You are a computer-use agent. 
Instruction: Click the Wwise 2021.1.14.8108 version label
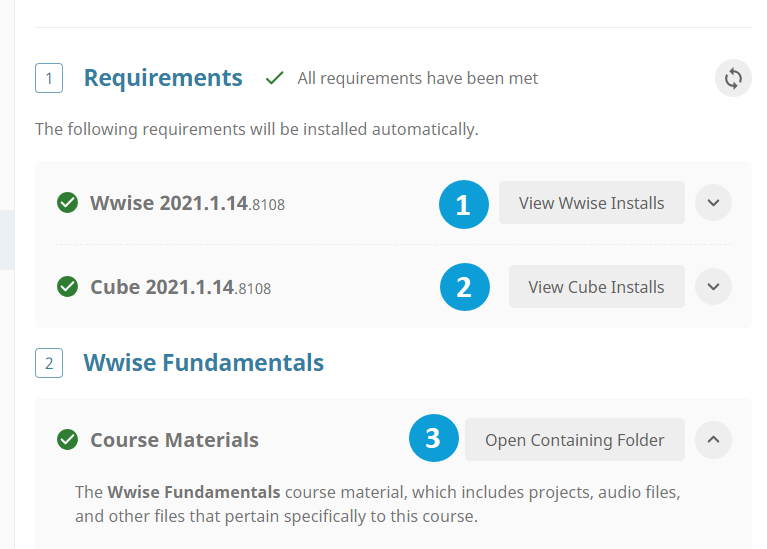[x=187, y=203]
